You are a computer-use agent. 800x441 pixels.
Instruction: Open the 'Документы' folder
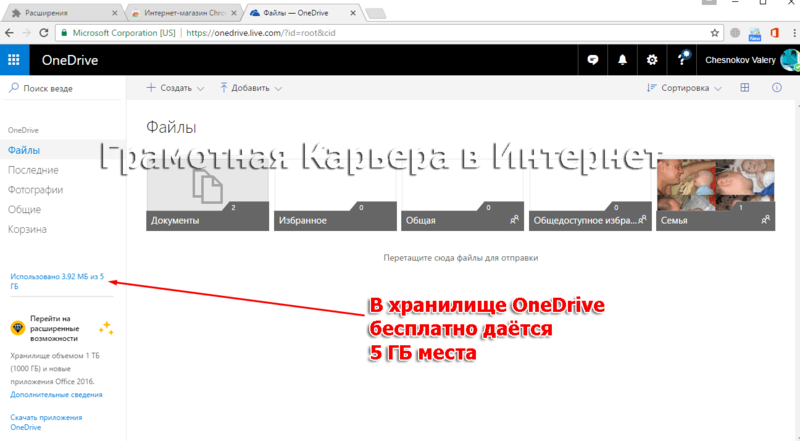pyautogui.click(x=208, y=195)
